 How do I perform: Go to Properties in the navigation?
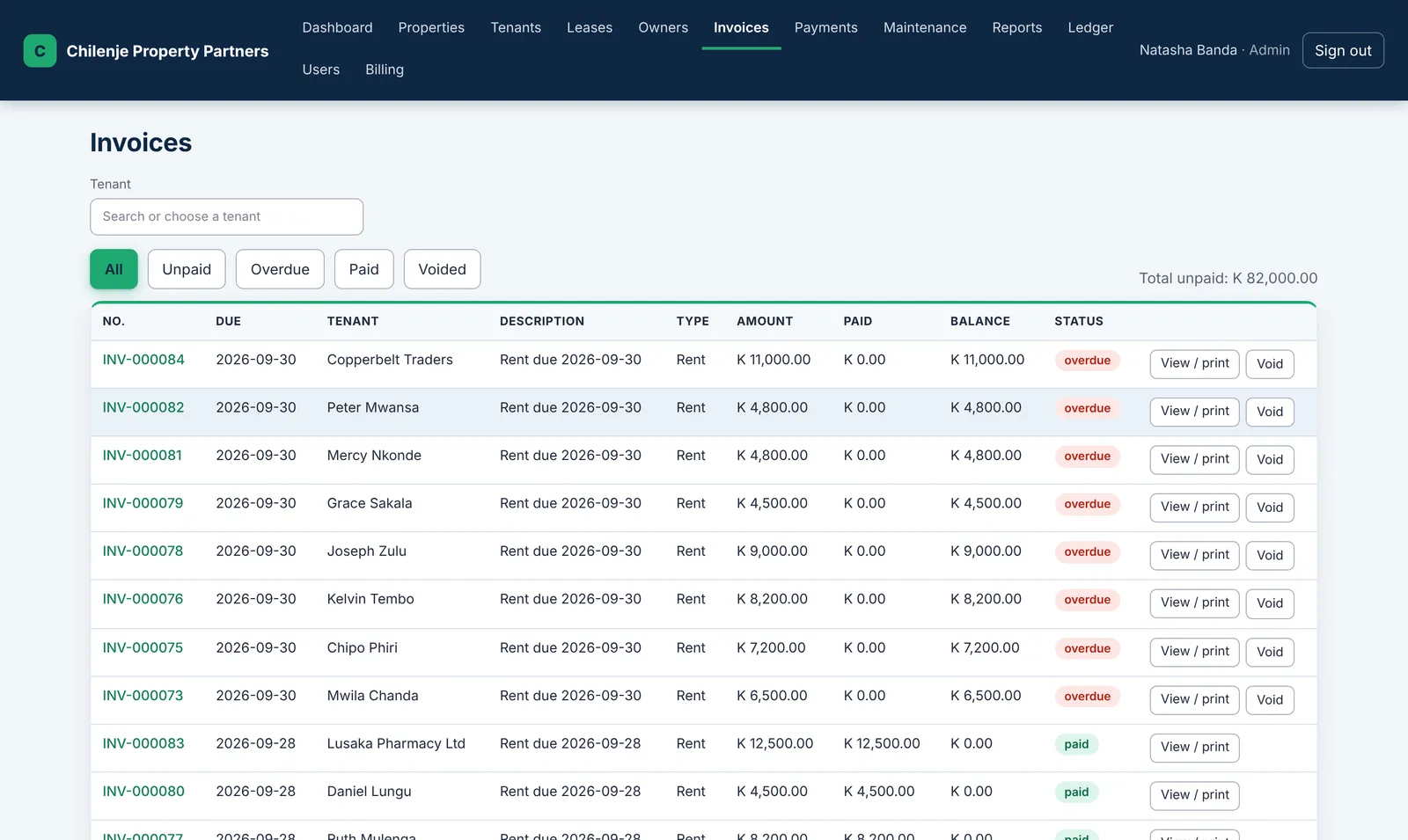pyautogui.click(x=431, y=27)
